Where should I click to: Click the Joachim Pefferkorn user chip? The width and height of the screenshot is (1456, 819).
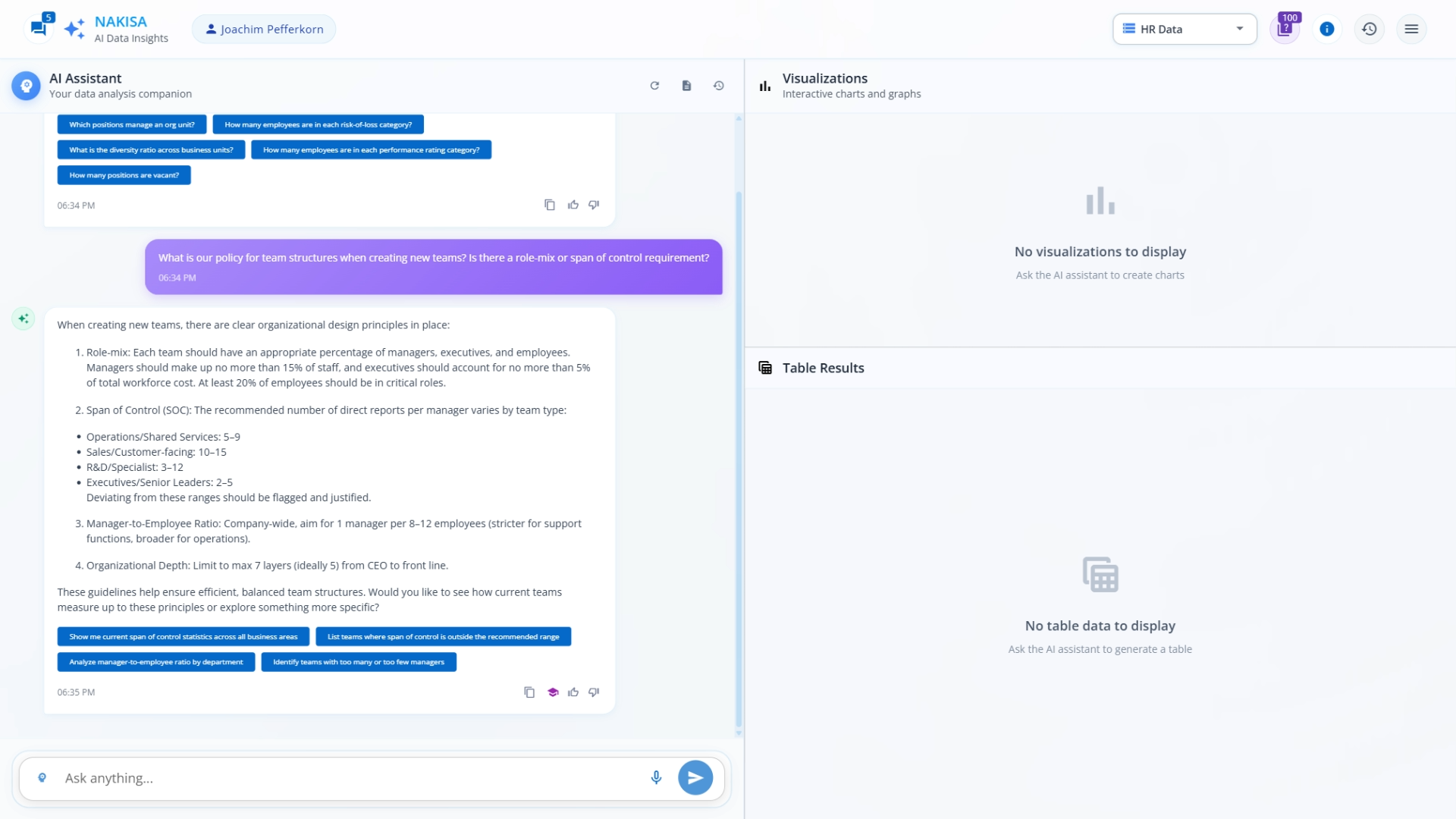coord(264,29)
